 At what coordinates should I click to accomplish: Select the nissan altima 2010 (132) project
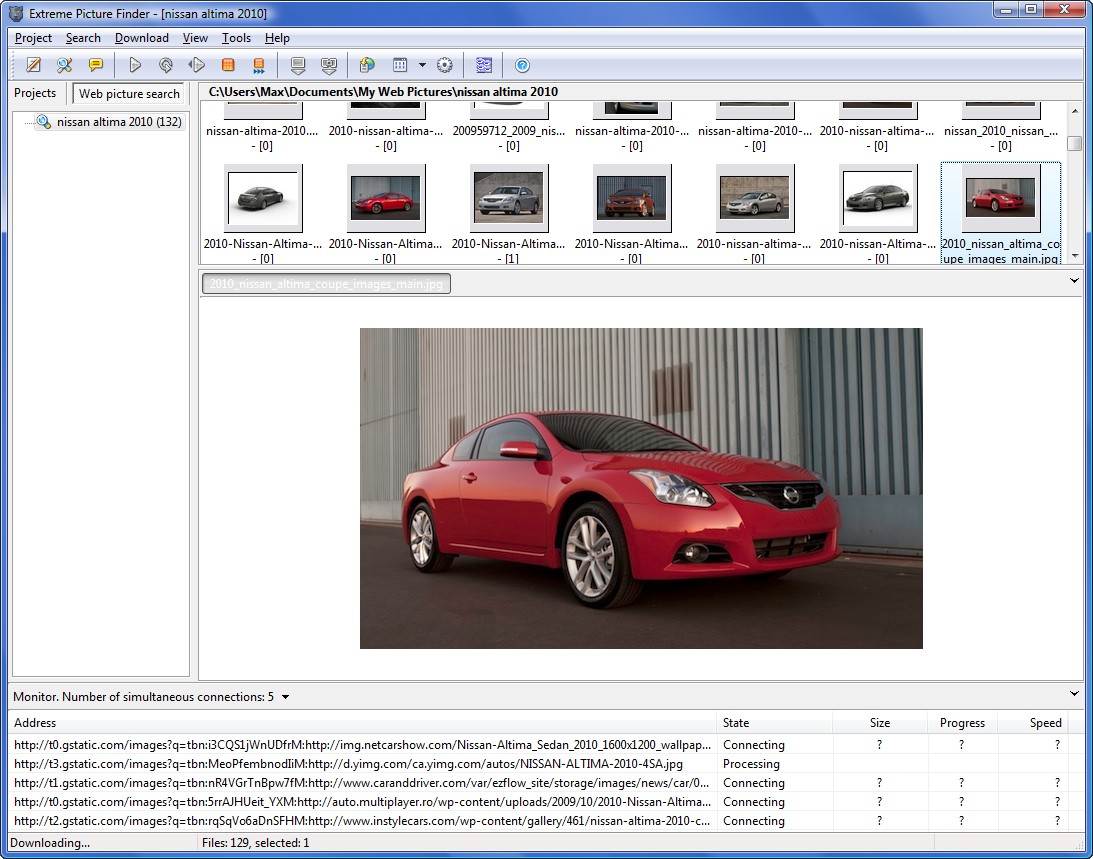(x=118, y=122)
